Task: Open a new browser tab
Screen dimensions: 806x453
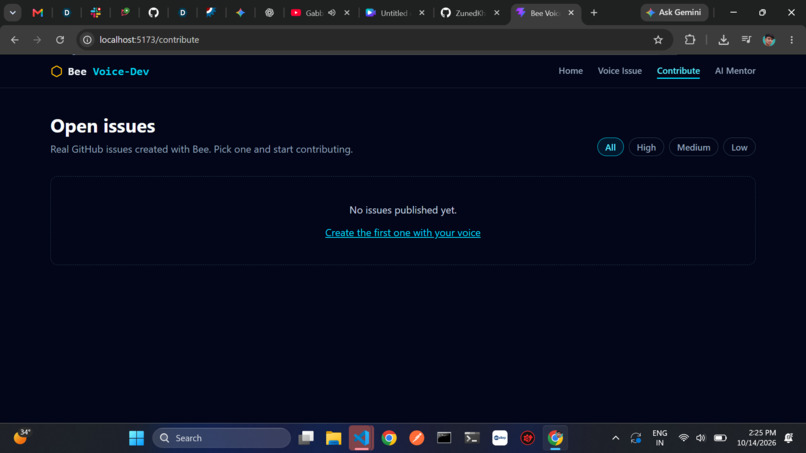Action: coord(594,13)
